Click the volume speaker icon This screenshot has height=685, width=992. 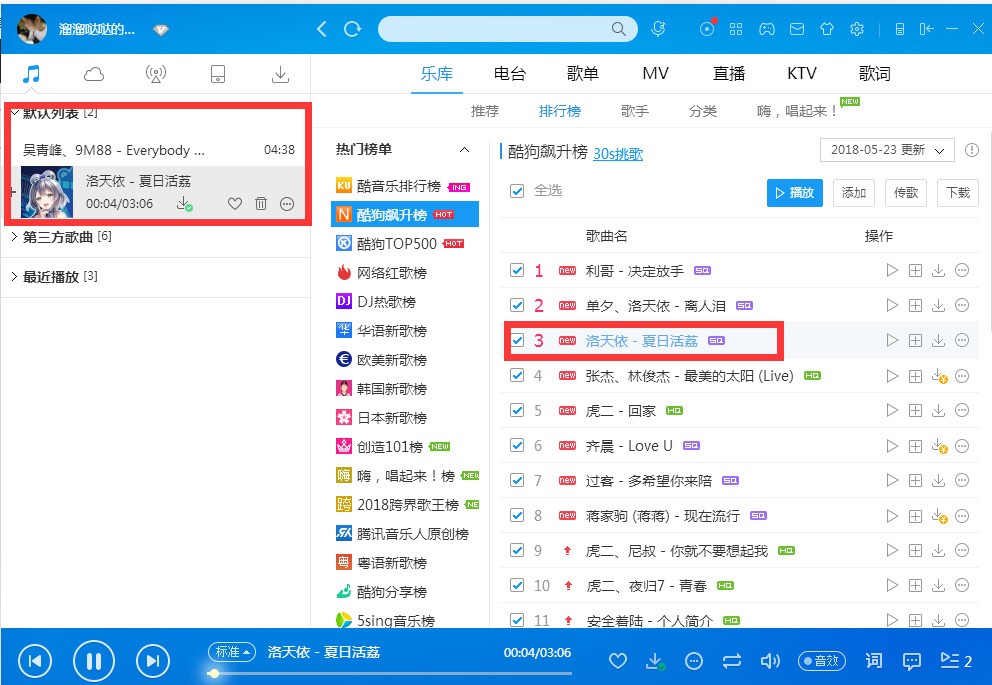(769, 661)
